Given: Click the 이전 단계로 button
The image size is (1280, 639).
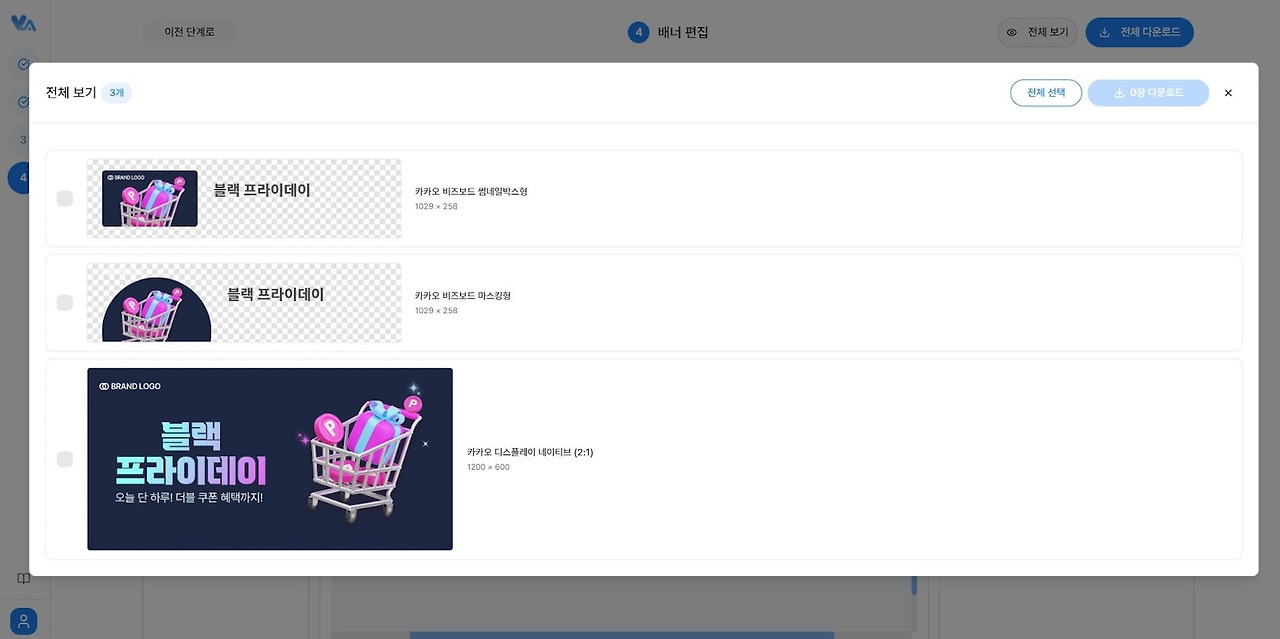Looking at the screenshot, I should [190, 32].
